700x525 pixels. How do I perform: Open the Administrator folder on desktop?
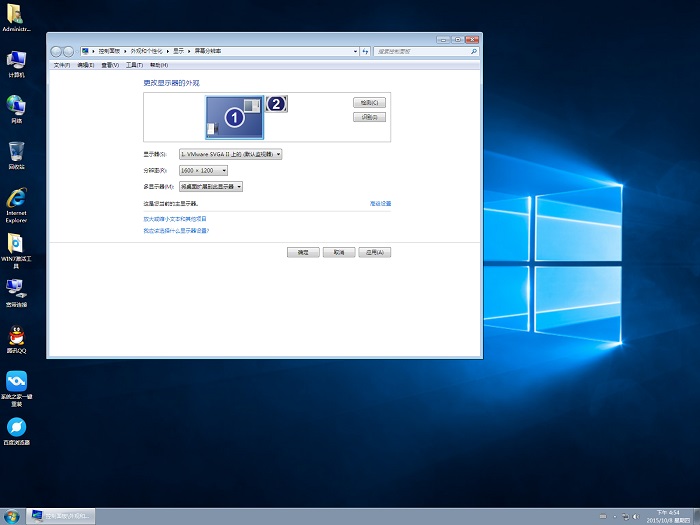point(16,14)
